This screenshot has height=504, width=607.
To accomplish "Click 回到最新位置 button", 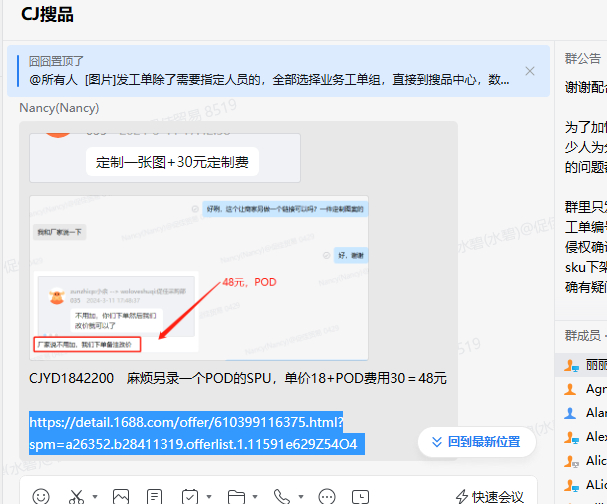I will 476,441.
